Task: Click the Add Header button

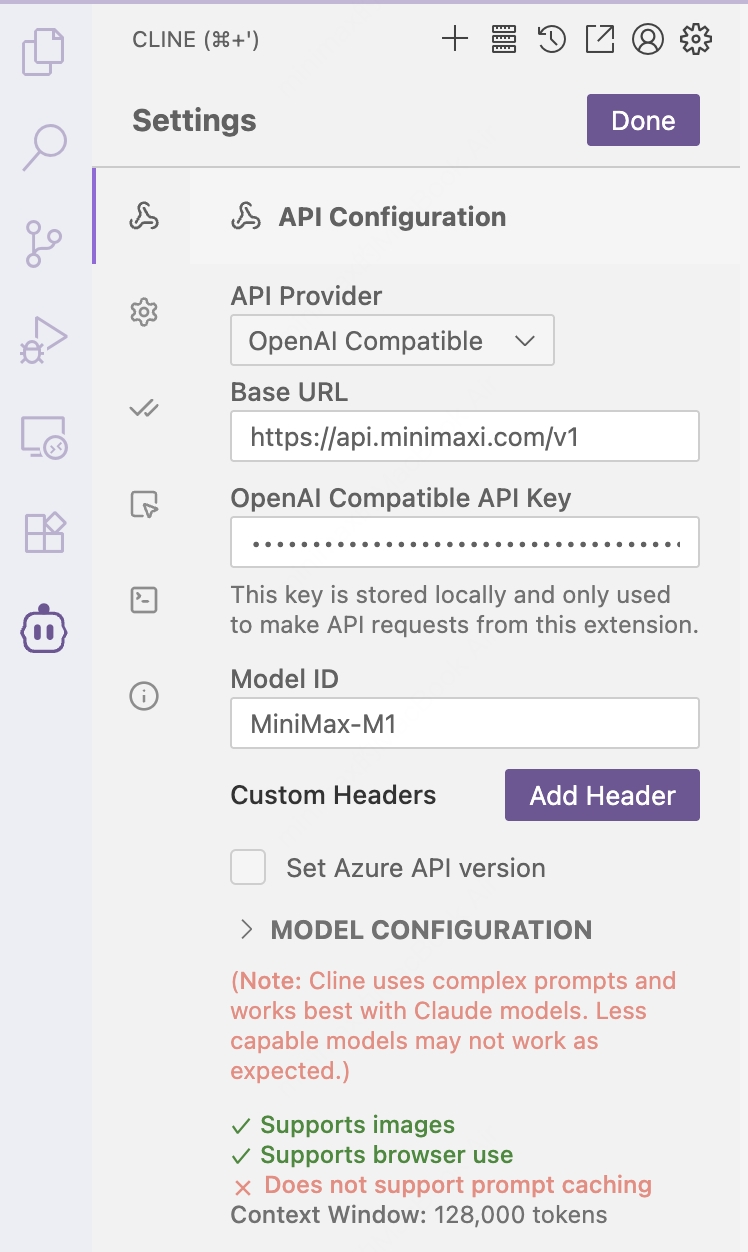Action: pos(602,795)
